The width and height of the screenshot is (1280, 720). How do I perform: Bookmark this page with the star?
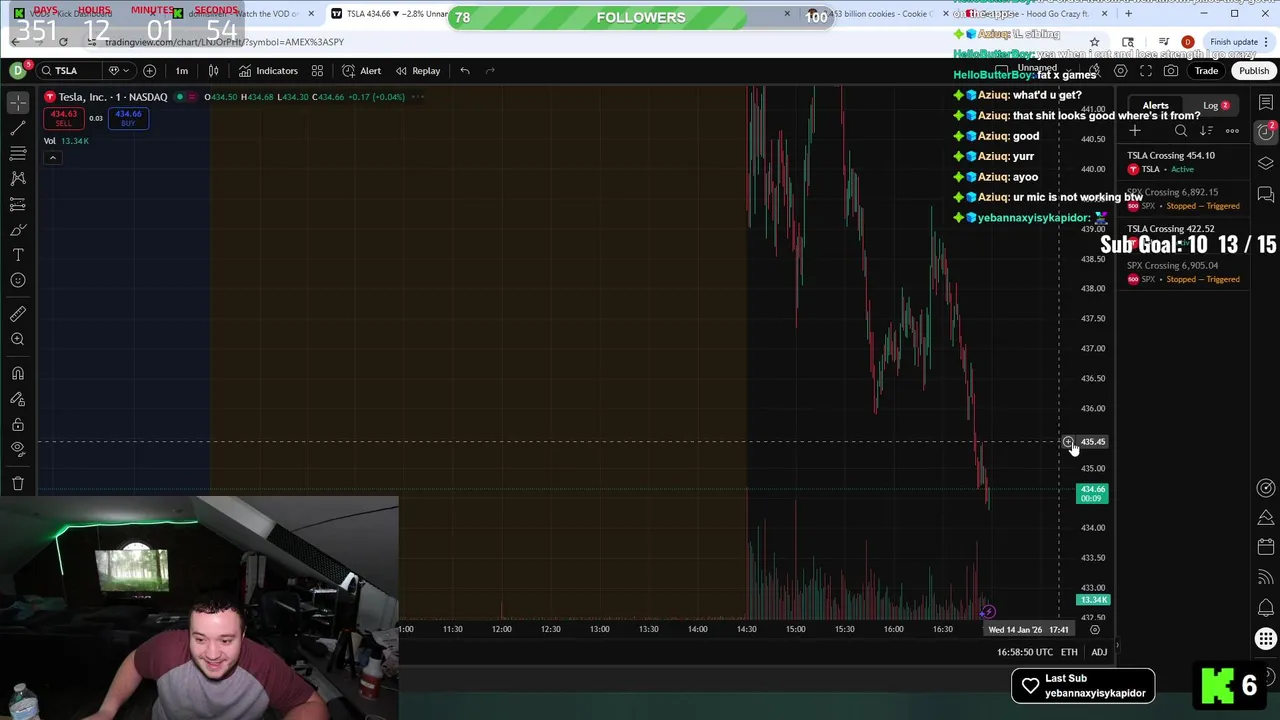point(1094,42)
